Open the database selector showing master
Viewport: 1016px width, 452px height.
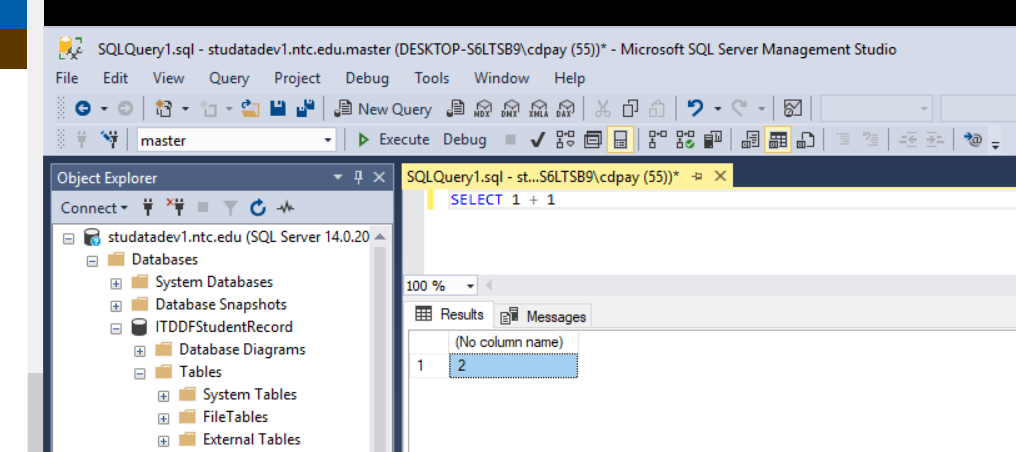237,140
